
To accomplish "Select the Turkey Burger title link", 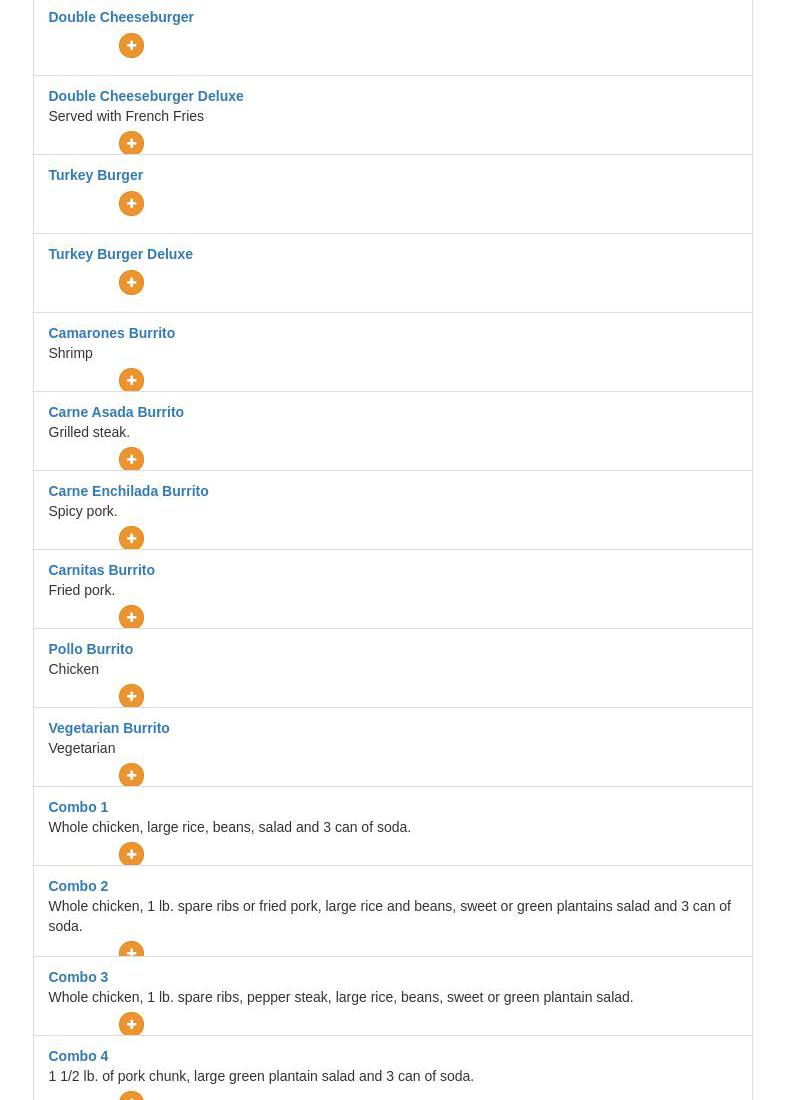I will (x=95, y=175).
